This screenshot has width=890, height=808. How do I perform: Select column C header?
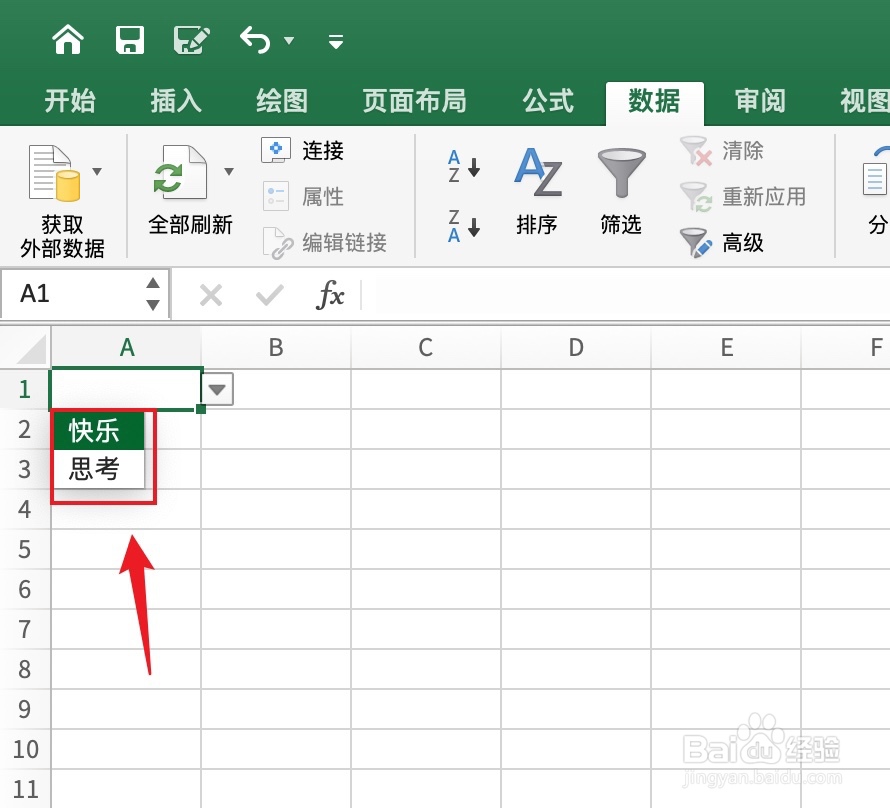tap(426, 347)
